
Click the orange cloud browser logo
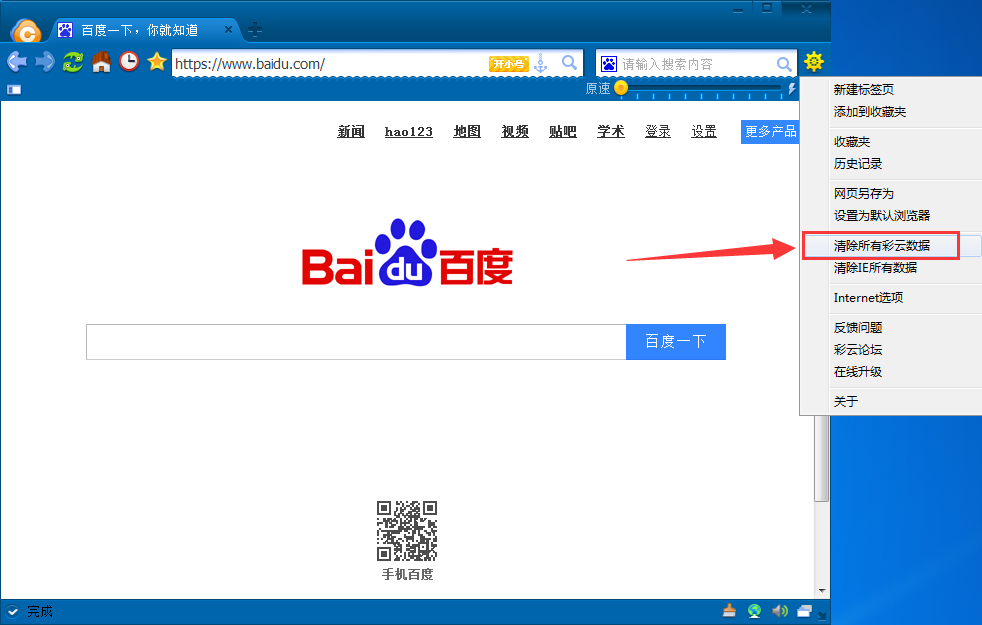[26, 31]
